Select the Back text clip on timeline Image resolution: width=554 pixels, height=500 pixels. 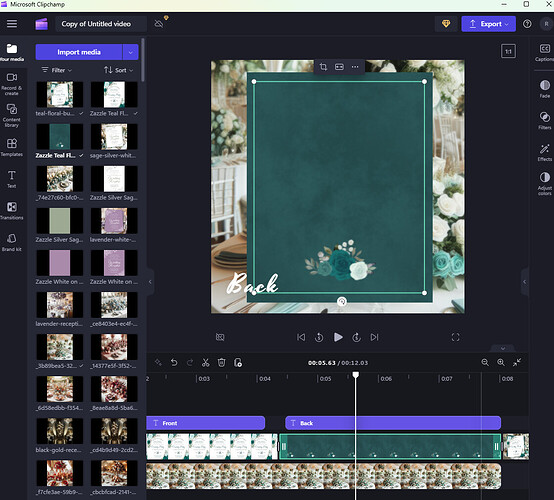[x=393, y=423]
